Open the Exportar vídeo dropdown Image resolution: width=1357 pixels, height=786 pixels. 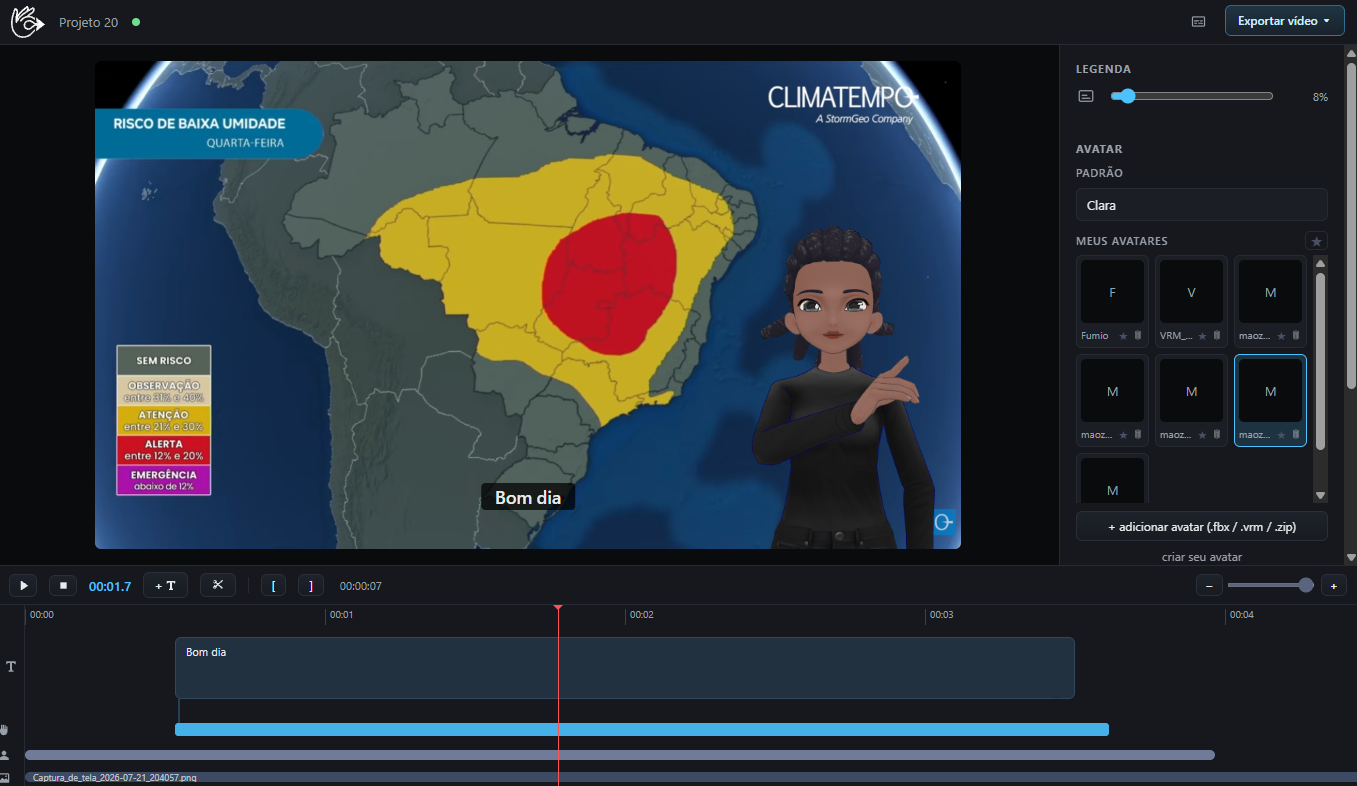(1284, 21)
